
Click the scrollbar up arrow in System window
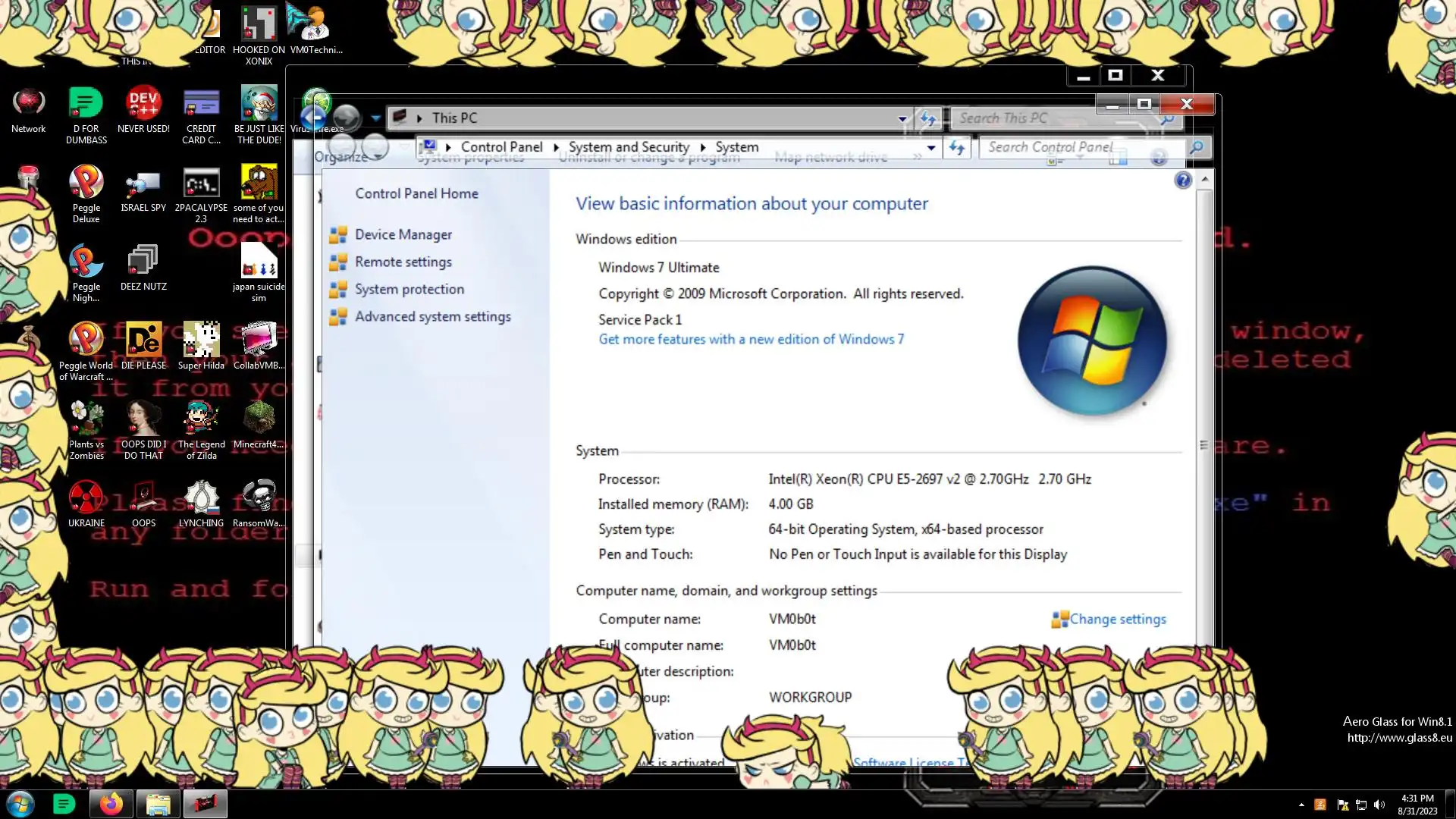[1204, 180]
